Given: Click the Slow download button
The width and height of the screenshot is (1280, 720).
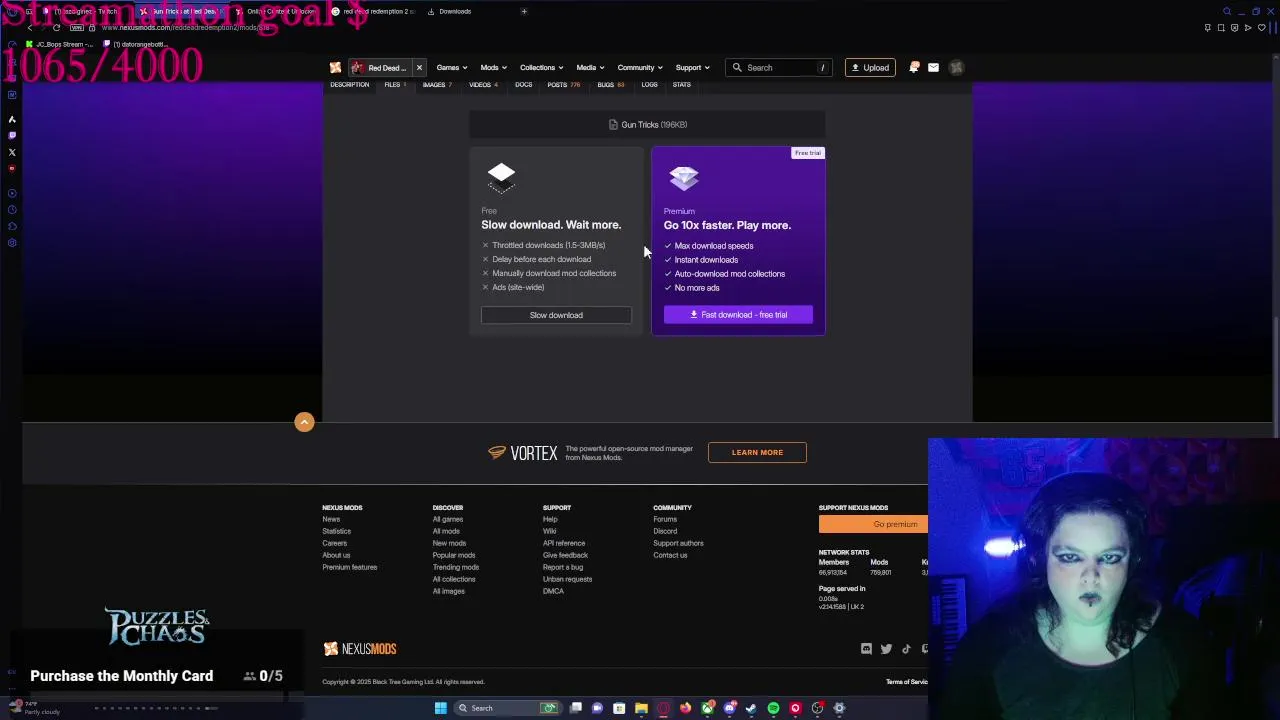Looking at the screenshot, I should (556, 315).
